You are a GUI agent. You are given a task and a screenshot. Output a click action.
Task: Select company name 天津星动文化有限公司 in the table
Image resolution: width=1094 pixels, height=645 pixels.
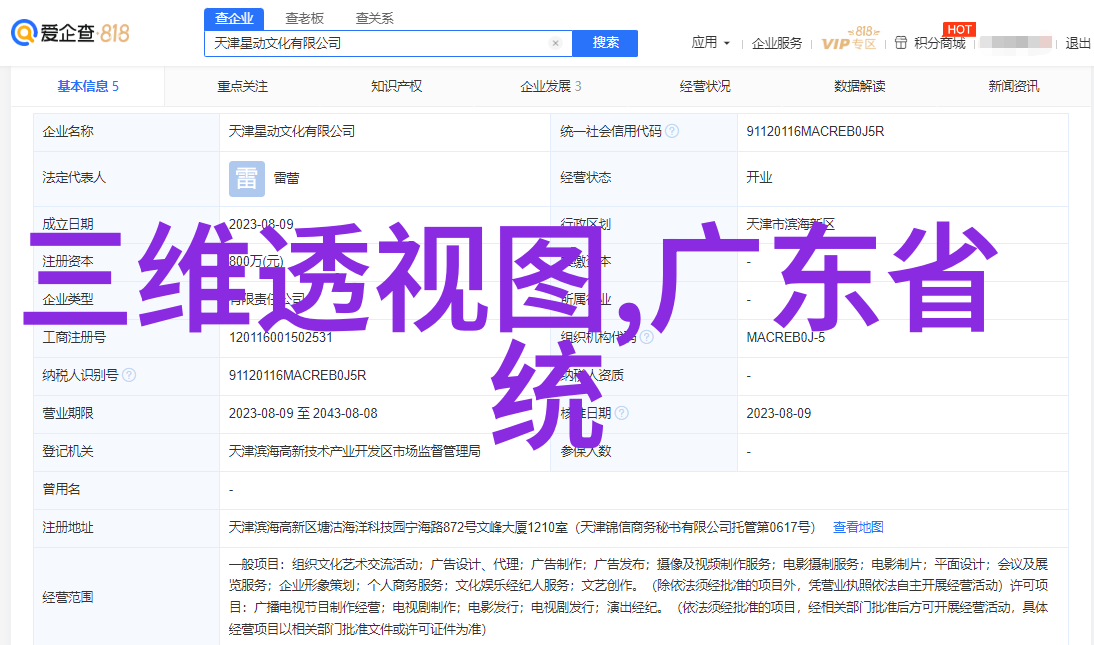pos(292,131)
